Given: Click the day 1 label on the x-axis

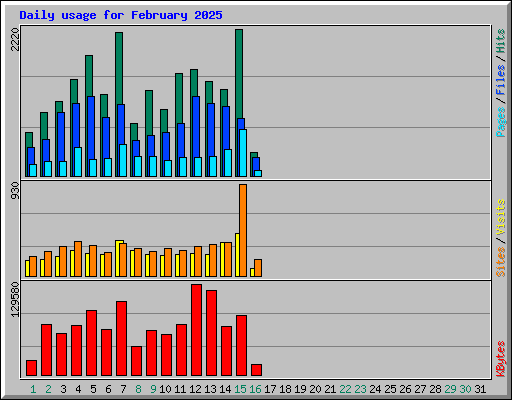Looking at the screenshot, I should coord(33,389).
